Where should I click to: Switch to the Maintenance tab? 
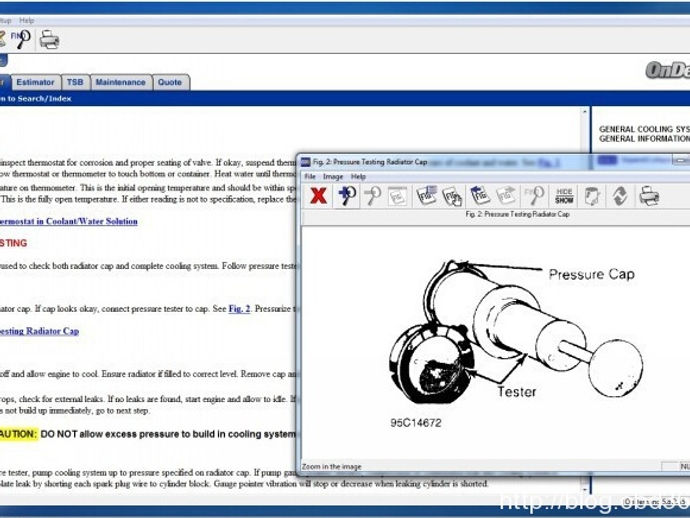(121, 82)
